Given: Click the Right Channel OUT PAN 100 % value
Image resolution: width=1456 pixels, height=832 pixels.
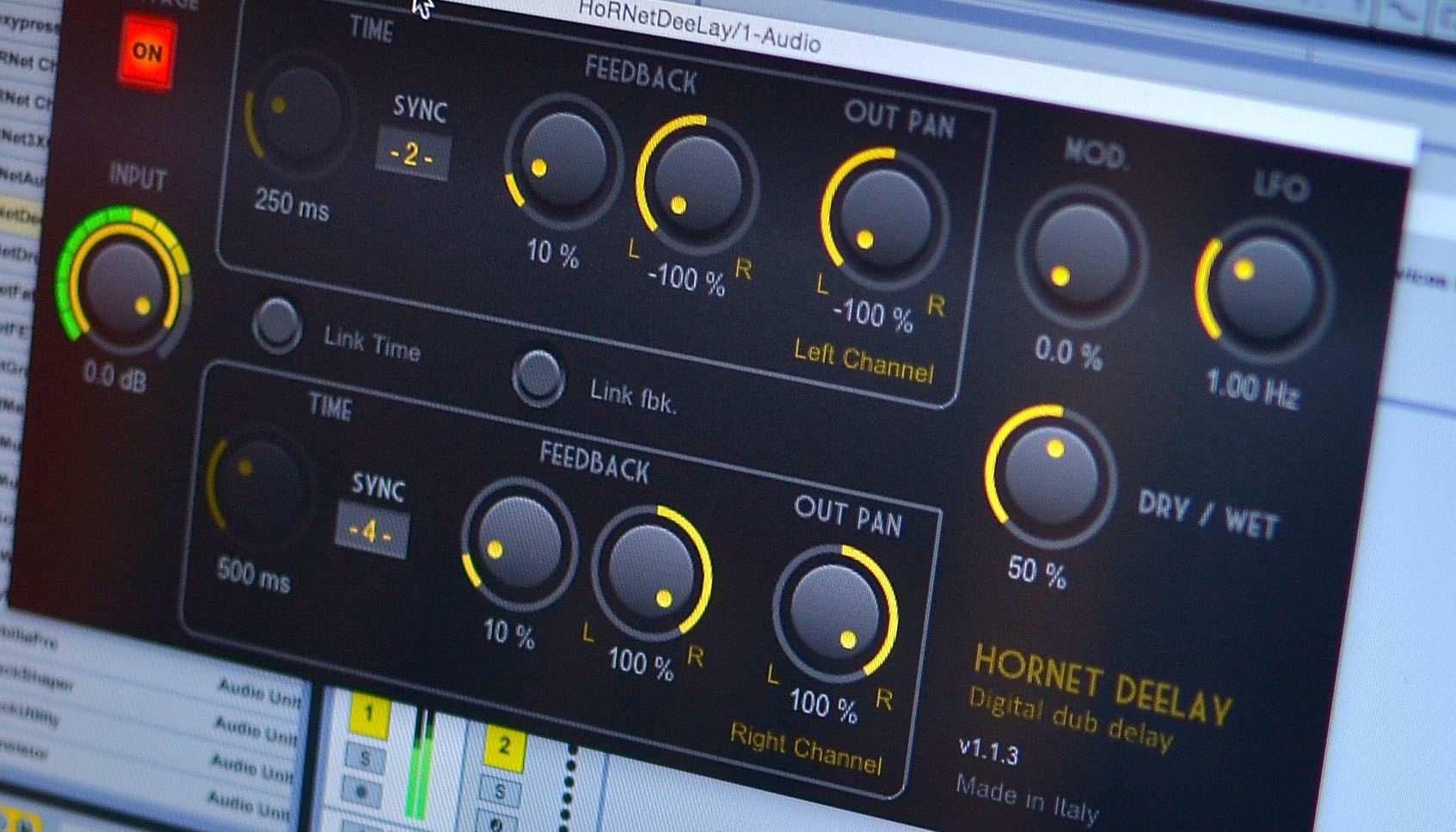Looking at the screenshot, I should [823, 705].
